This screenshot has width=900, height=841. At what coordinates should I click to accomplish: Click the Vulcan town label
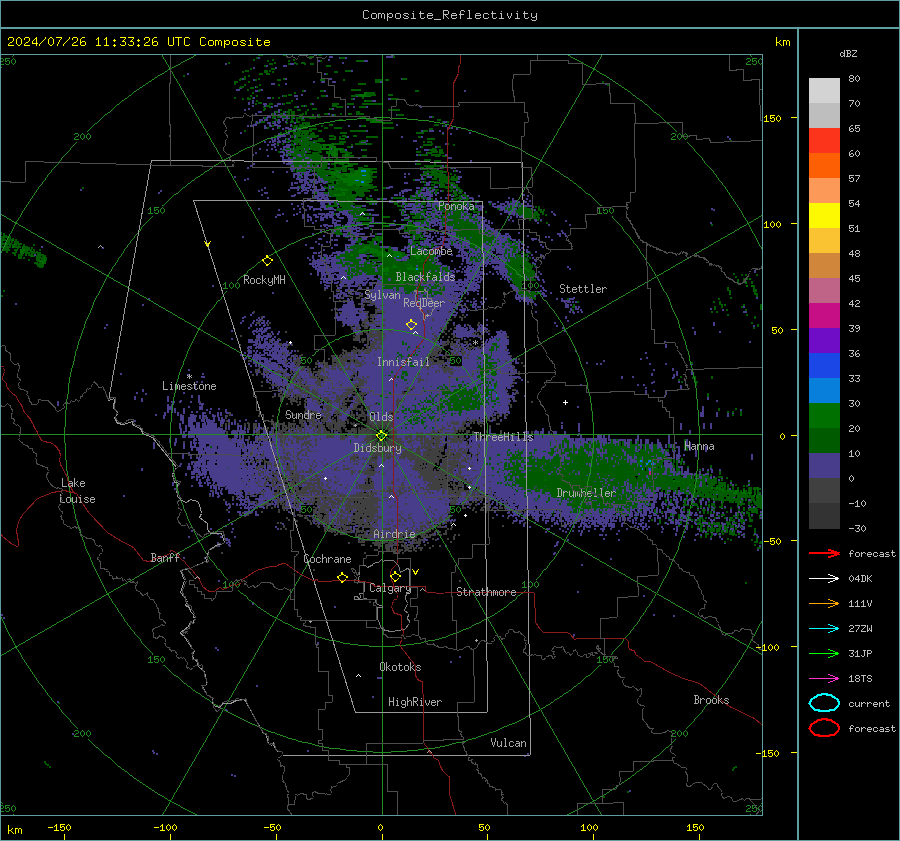[x=508, y=743]
